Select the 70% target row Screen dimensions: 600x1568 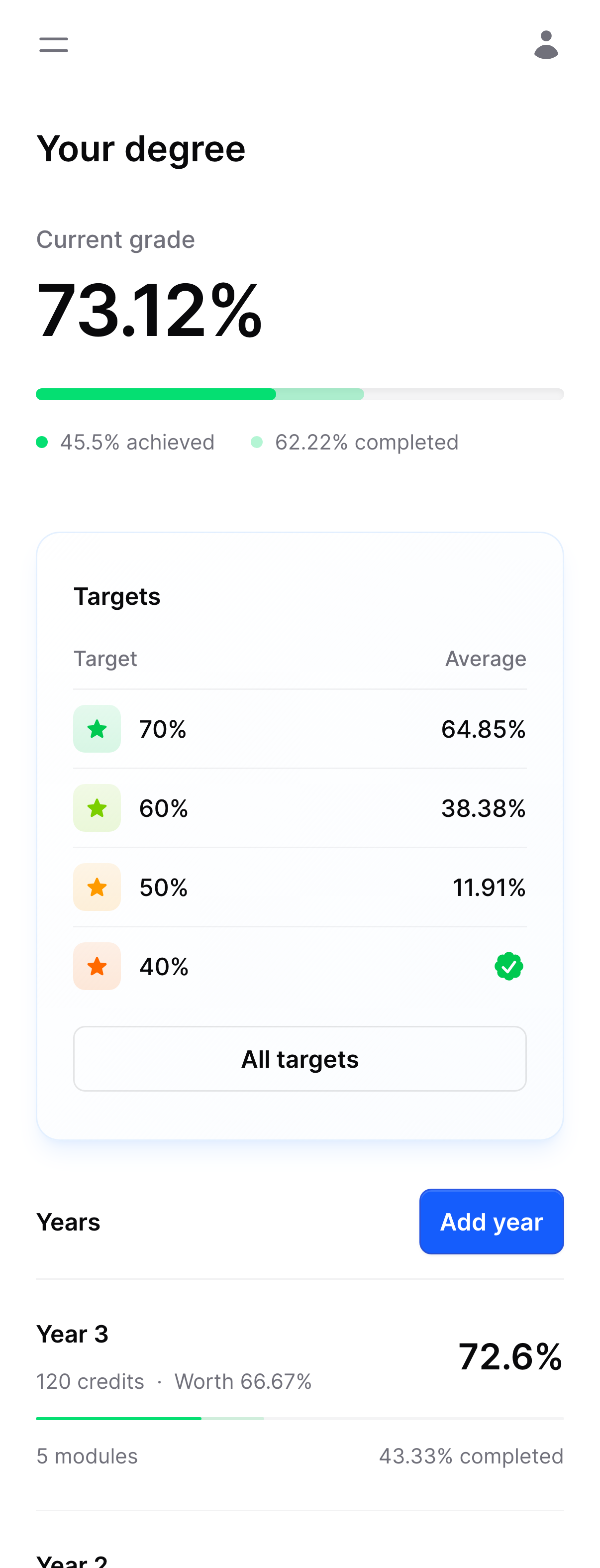tap(300, 729)
